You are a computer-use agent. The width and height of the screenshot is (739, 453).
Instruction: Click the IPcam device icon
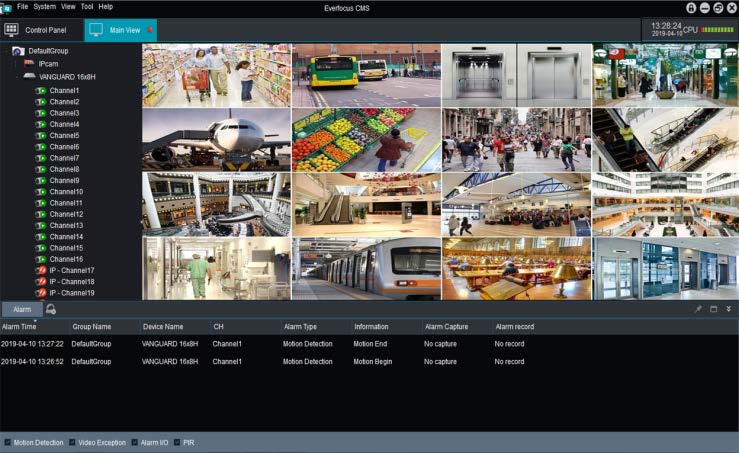(x=29, y=63)
